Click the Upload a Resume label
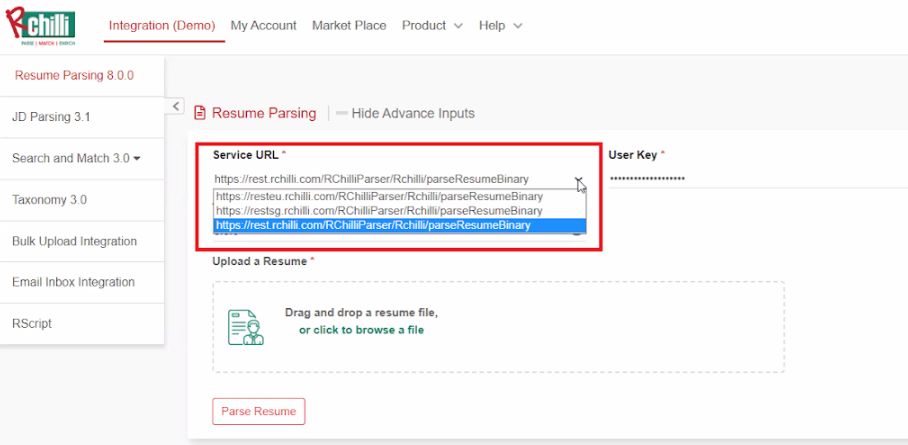This screenshot has height=445, width=908. (x=259, y=261)
